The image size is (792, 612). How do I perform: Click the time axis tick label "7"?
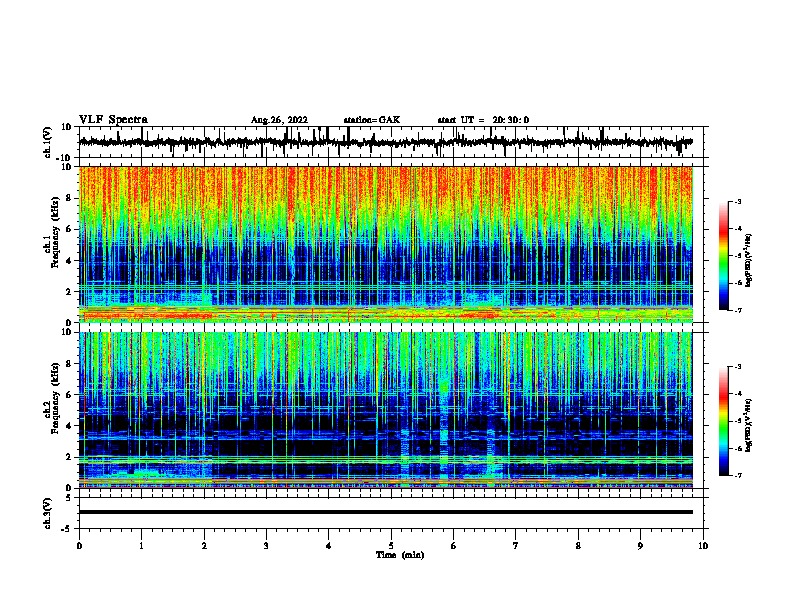516,546
